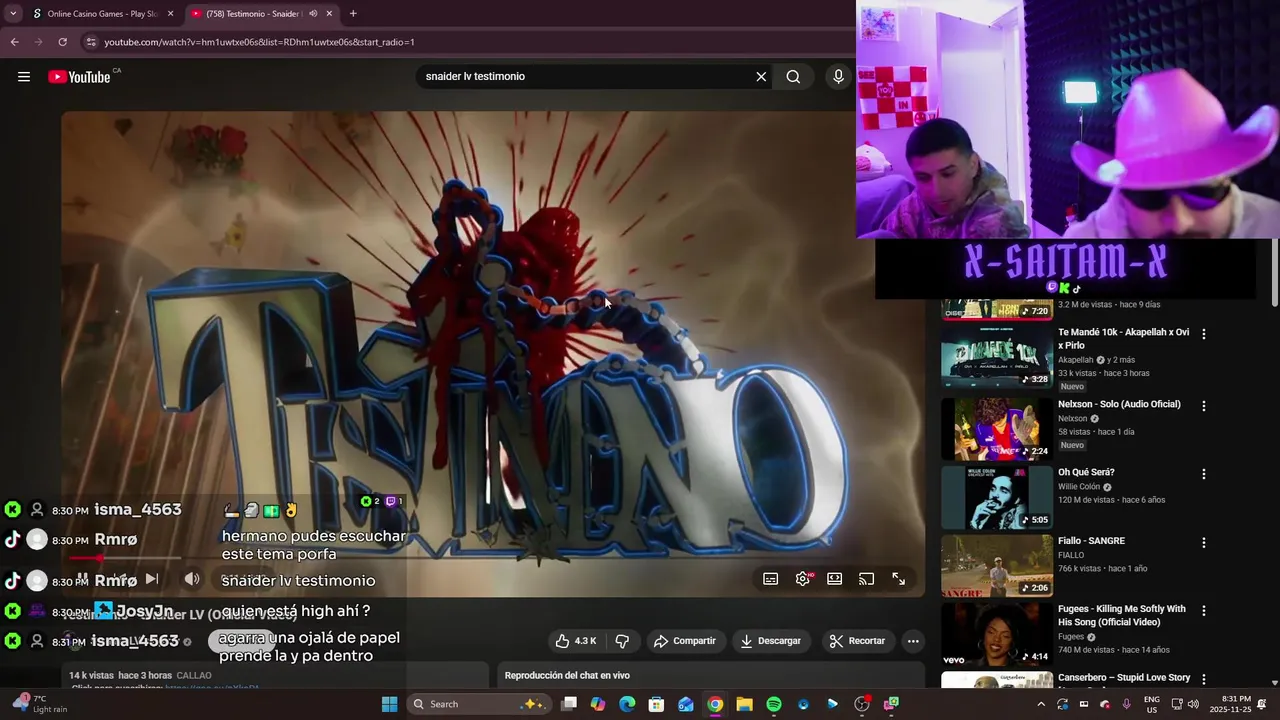Click the browser address bar URL

coord(259,42)
